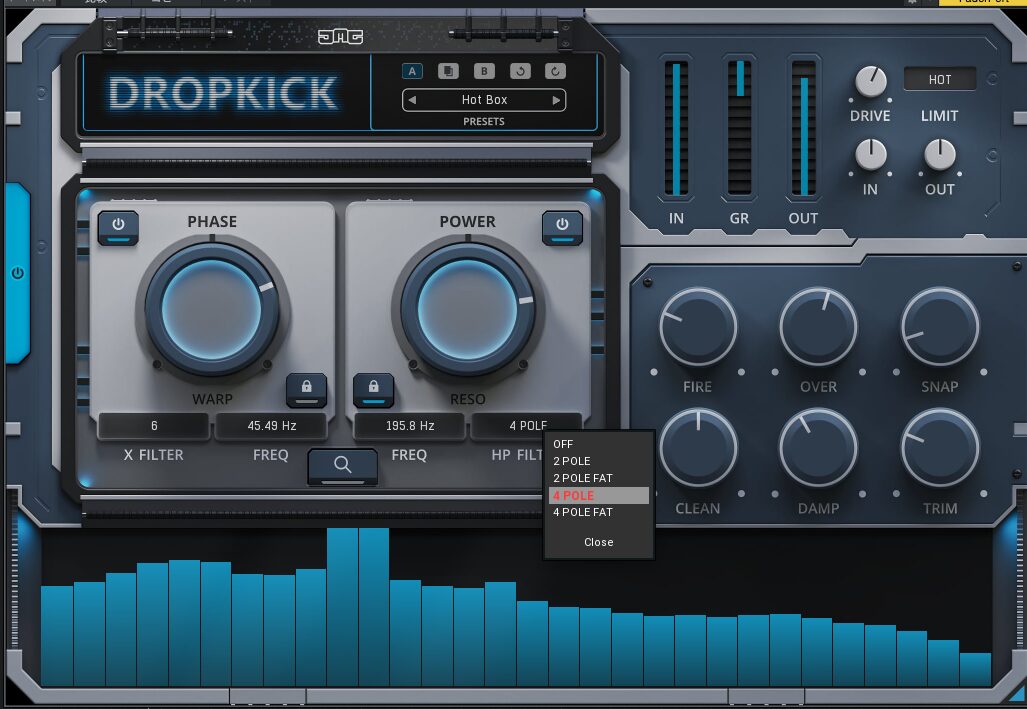This screenshot has width=1027, height=709.
Task: Click the LIMIT label
Action: [940, 116]
